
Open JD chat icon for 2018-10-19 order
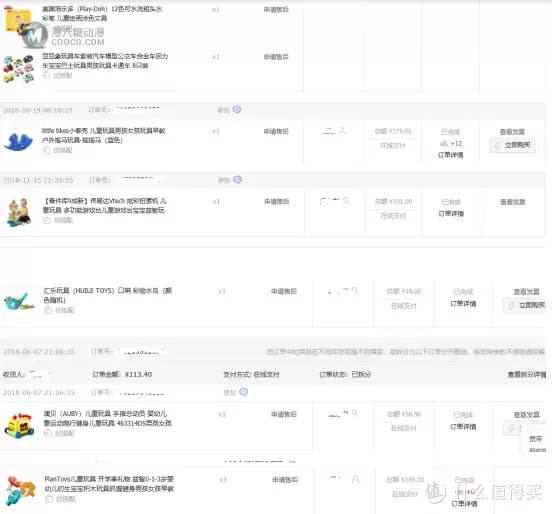click(237, 109)
